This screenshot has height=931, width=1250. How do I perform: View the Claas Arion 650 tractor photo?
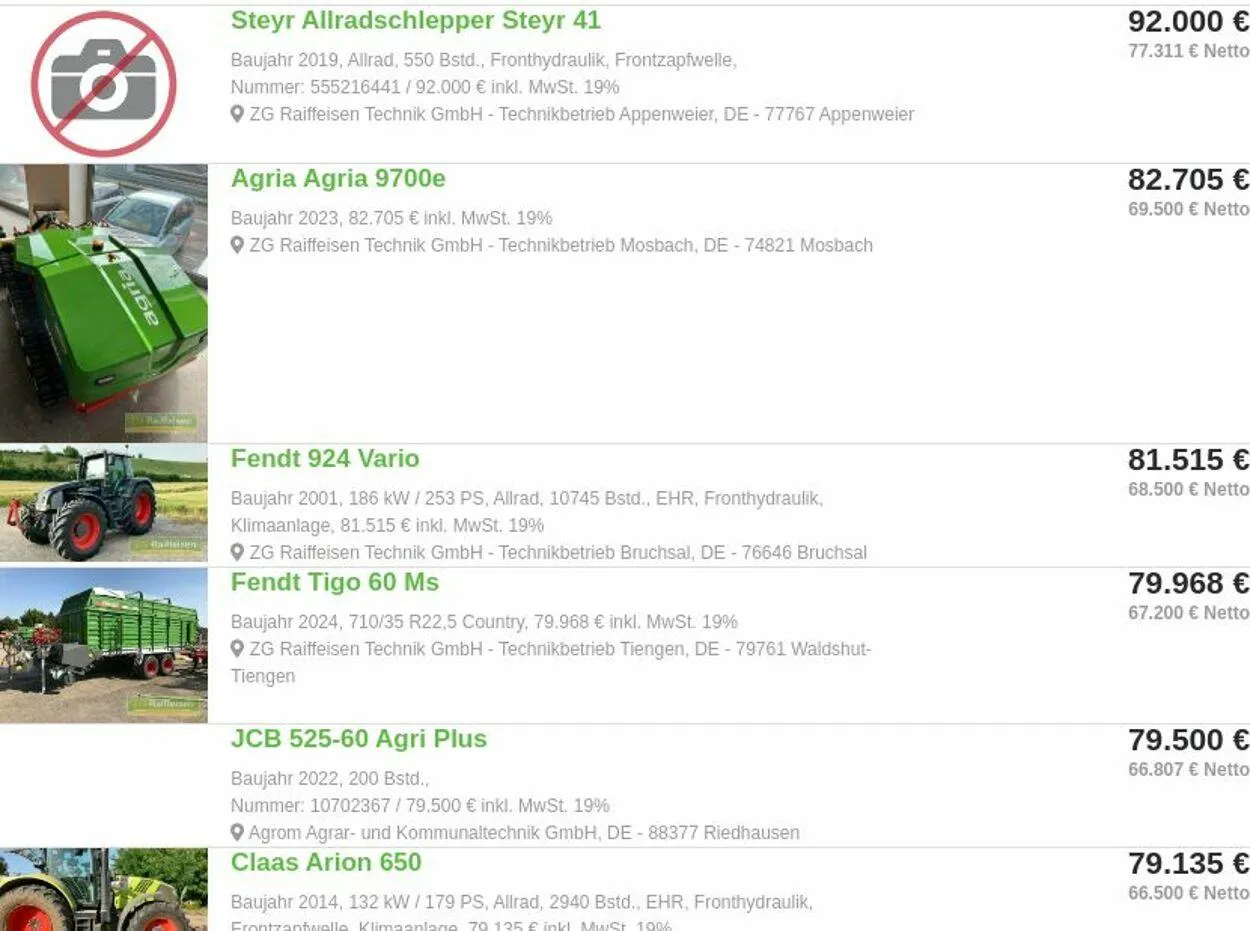(x=104, y=890)
